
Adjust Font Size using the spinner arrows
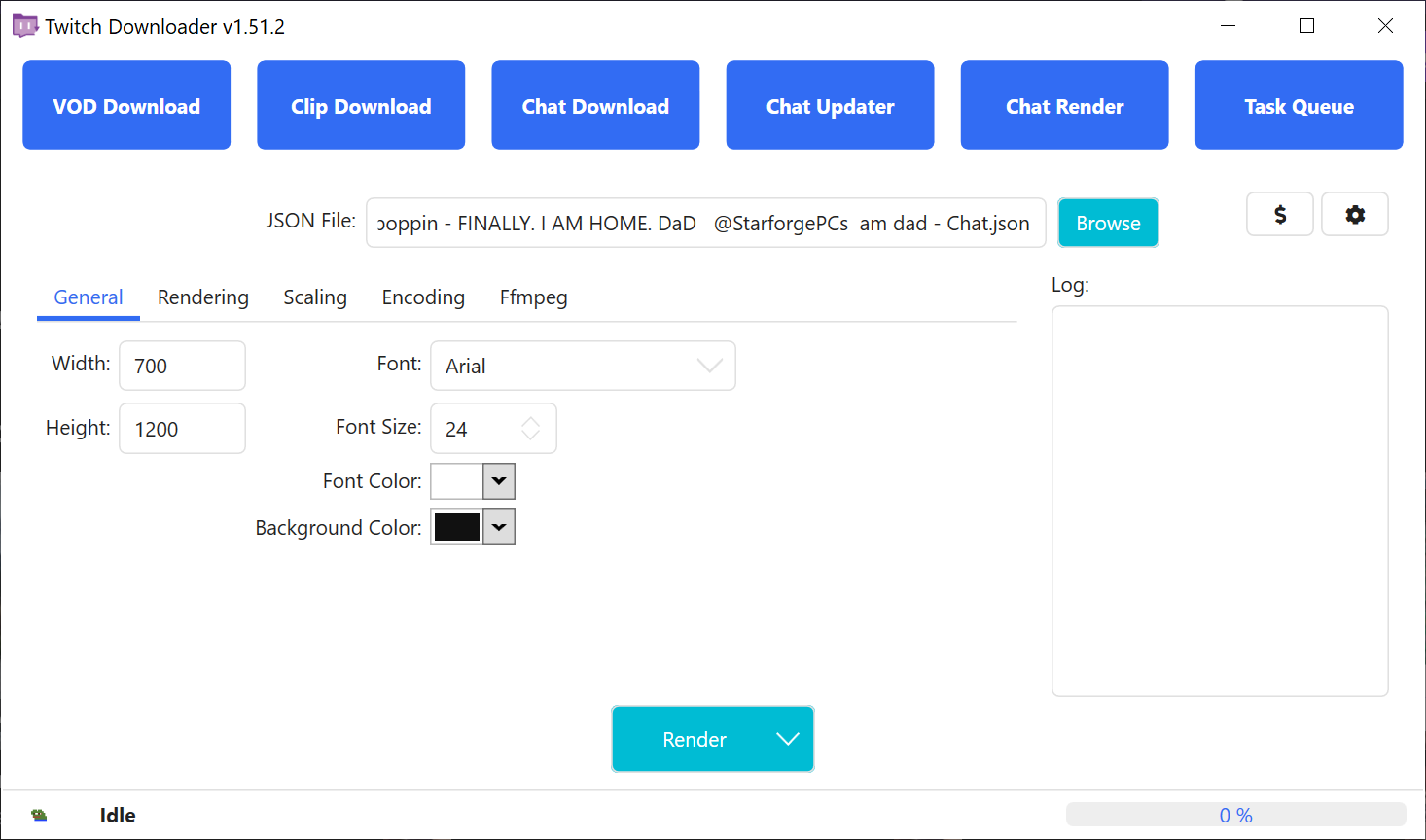click(x=531, y=428)
